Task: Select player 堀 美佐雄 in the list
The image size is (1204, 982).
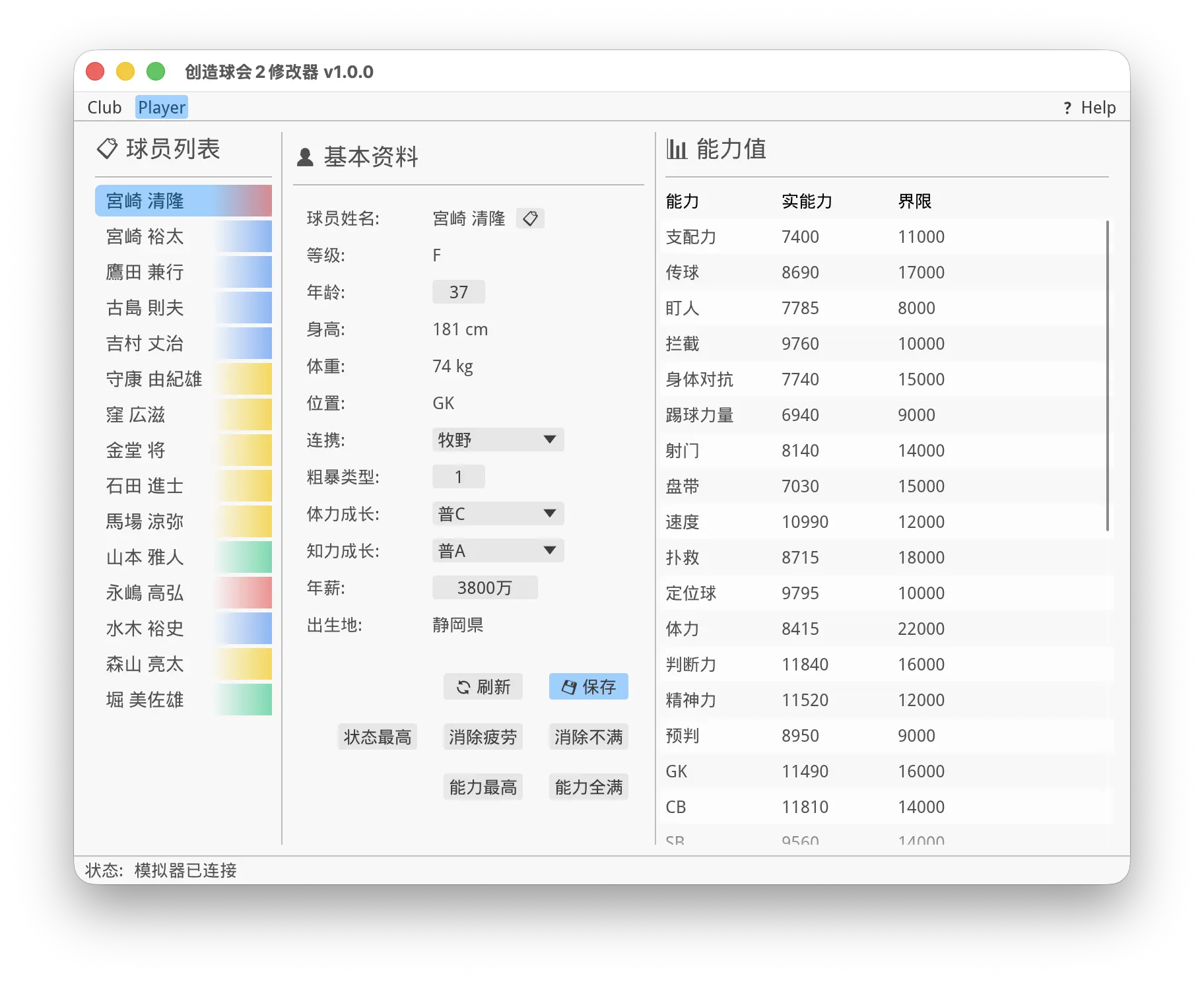Action: pos(184,700)
